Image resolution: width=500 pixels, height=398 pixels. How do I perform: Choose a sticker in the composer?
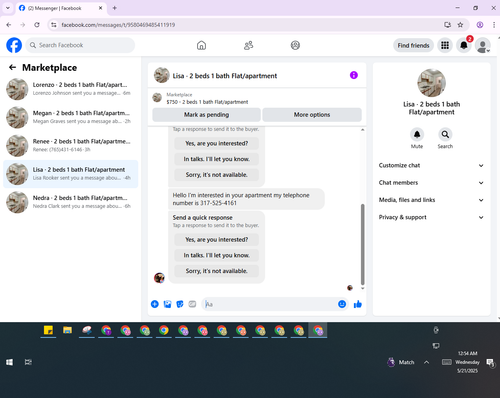coord(180,304)
